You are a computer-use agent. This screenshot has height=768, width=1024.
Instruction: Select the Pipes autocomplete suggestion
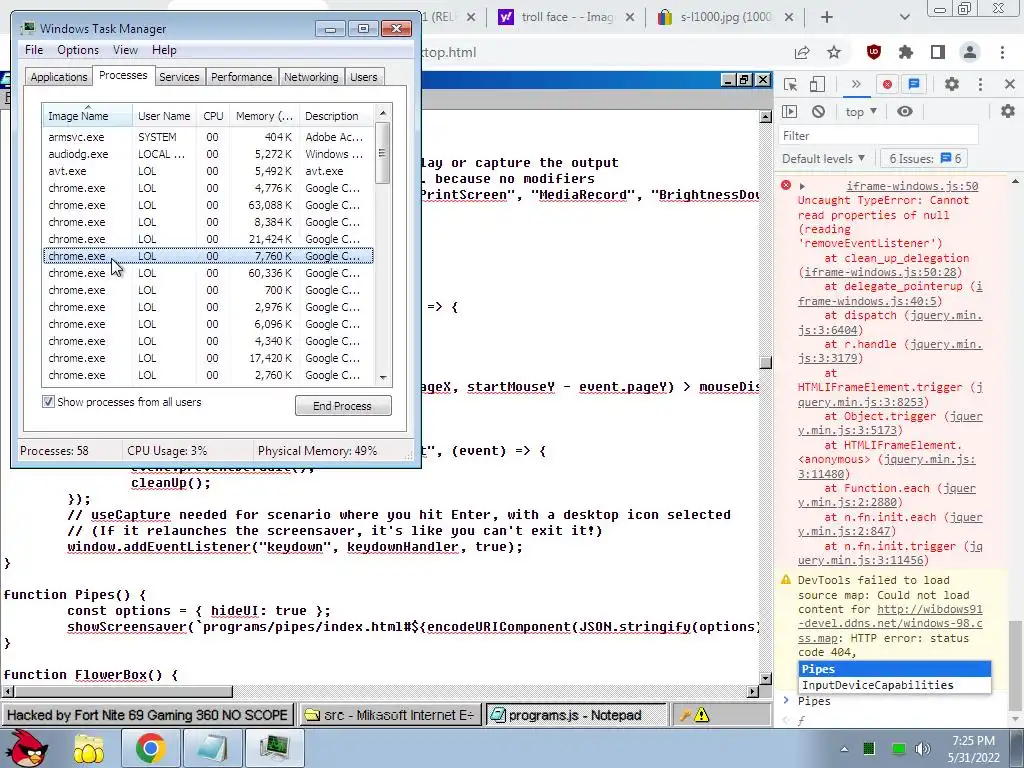tap(894, 669)
